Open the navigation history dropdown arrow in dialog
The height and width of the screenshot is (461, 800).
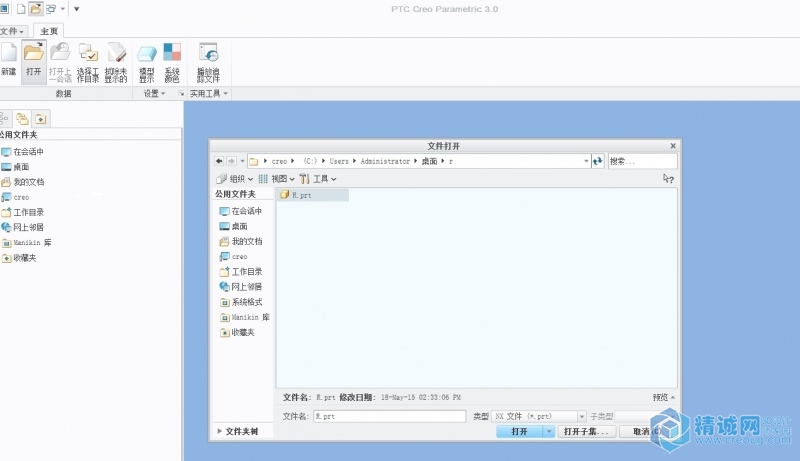tap(242, 161)
